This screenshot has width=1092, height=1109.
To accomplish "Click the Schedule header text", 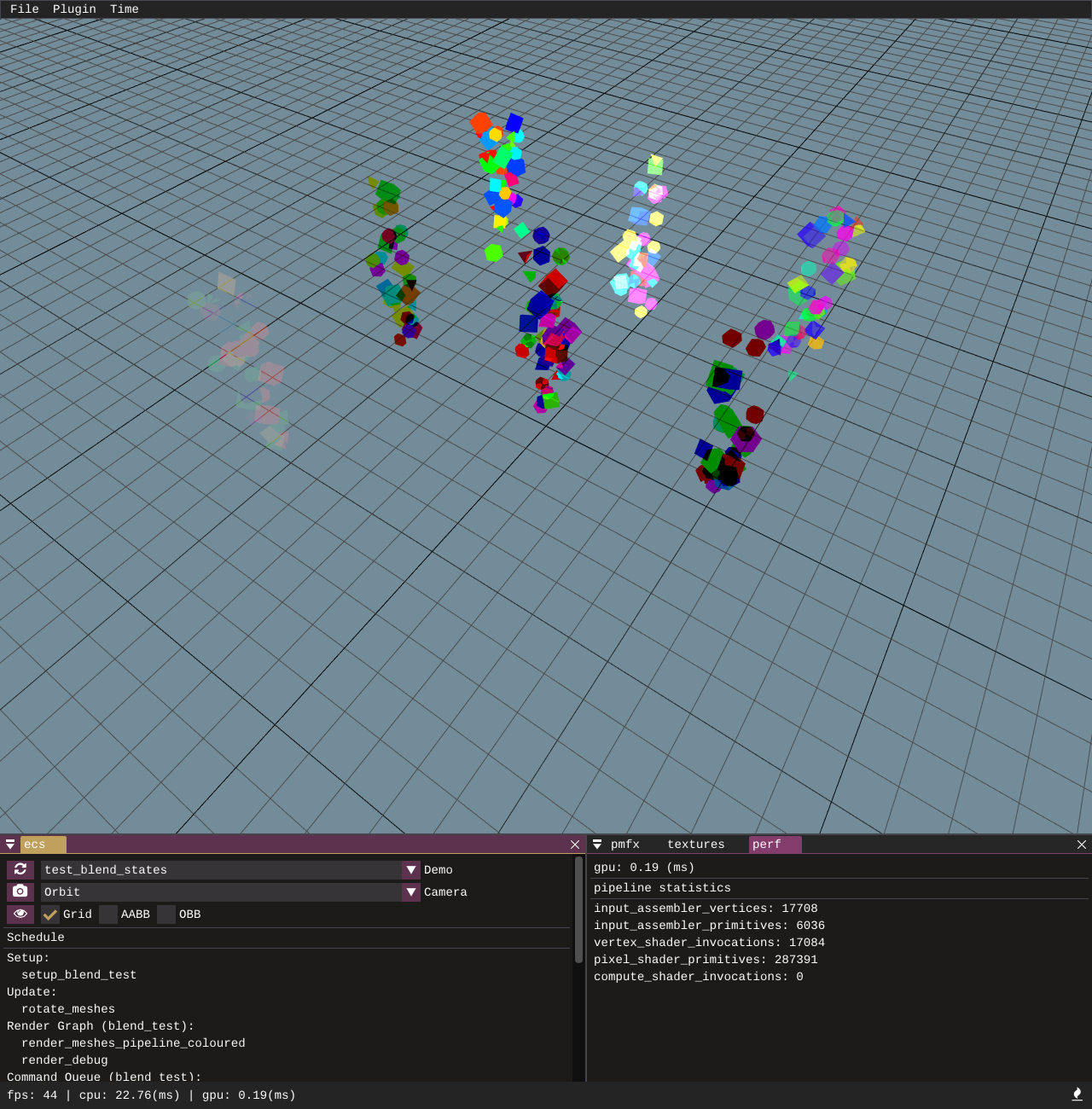I will pos(36,938).
